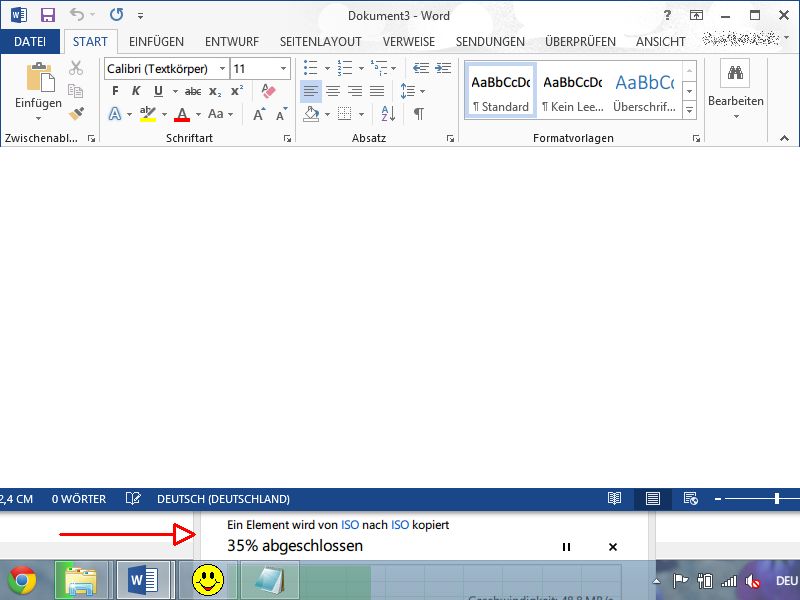
Task: Click the 0 WÖRTER word count
Action: (79, 499)
